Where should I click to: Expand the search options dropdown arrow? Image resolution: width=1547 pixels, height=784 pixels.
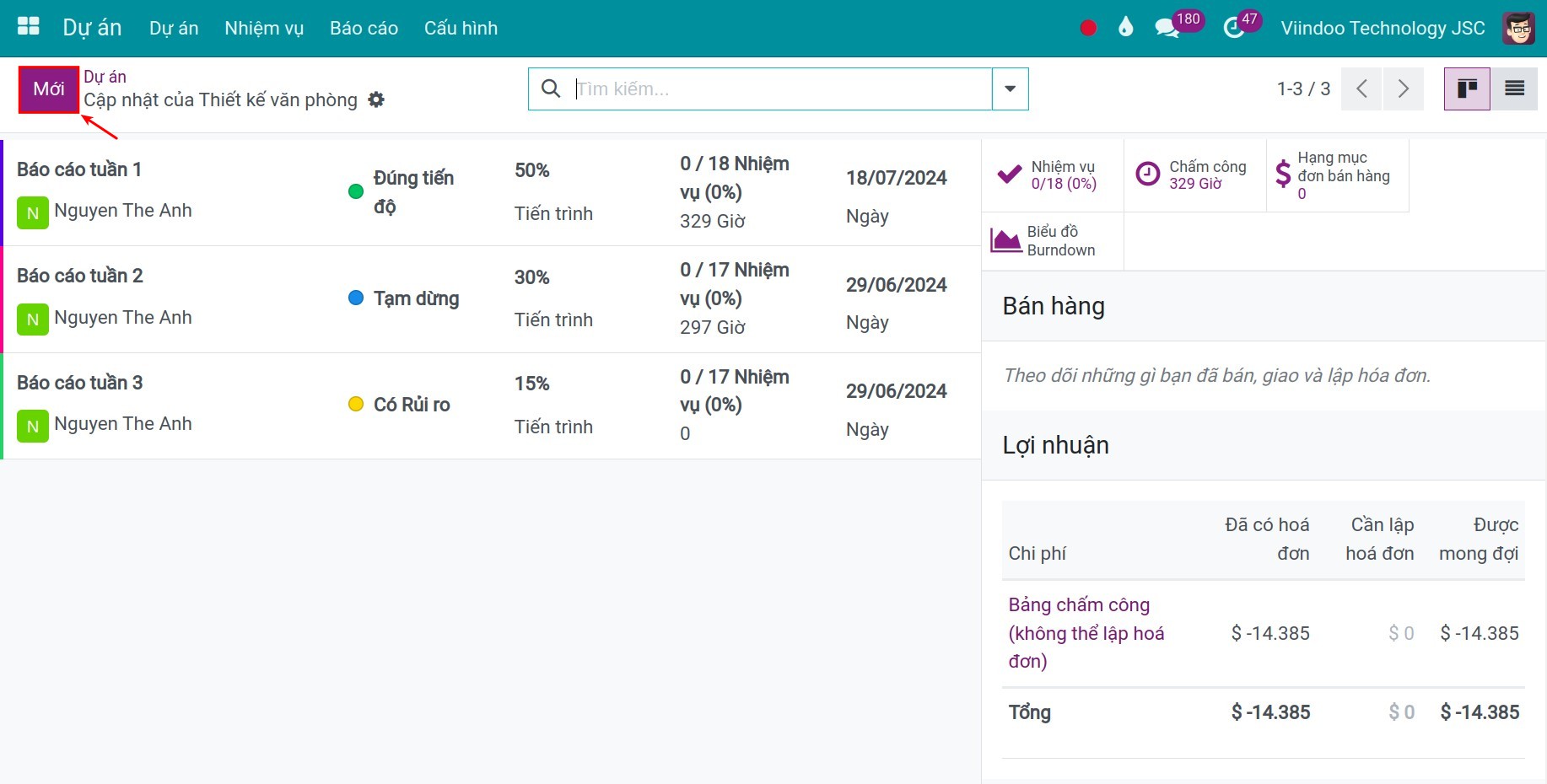1010,89
